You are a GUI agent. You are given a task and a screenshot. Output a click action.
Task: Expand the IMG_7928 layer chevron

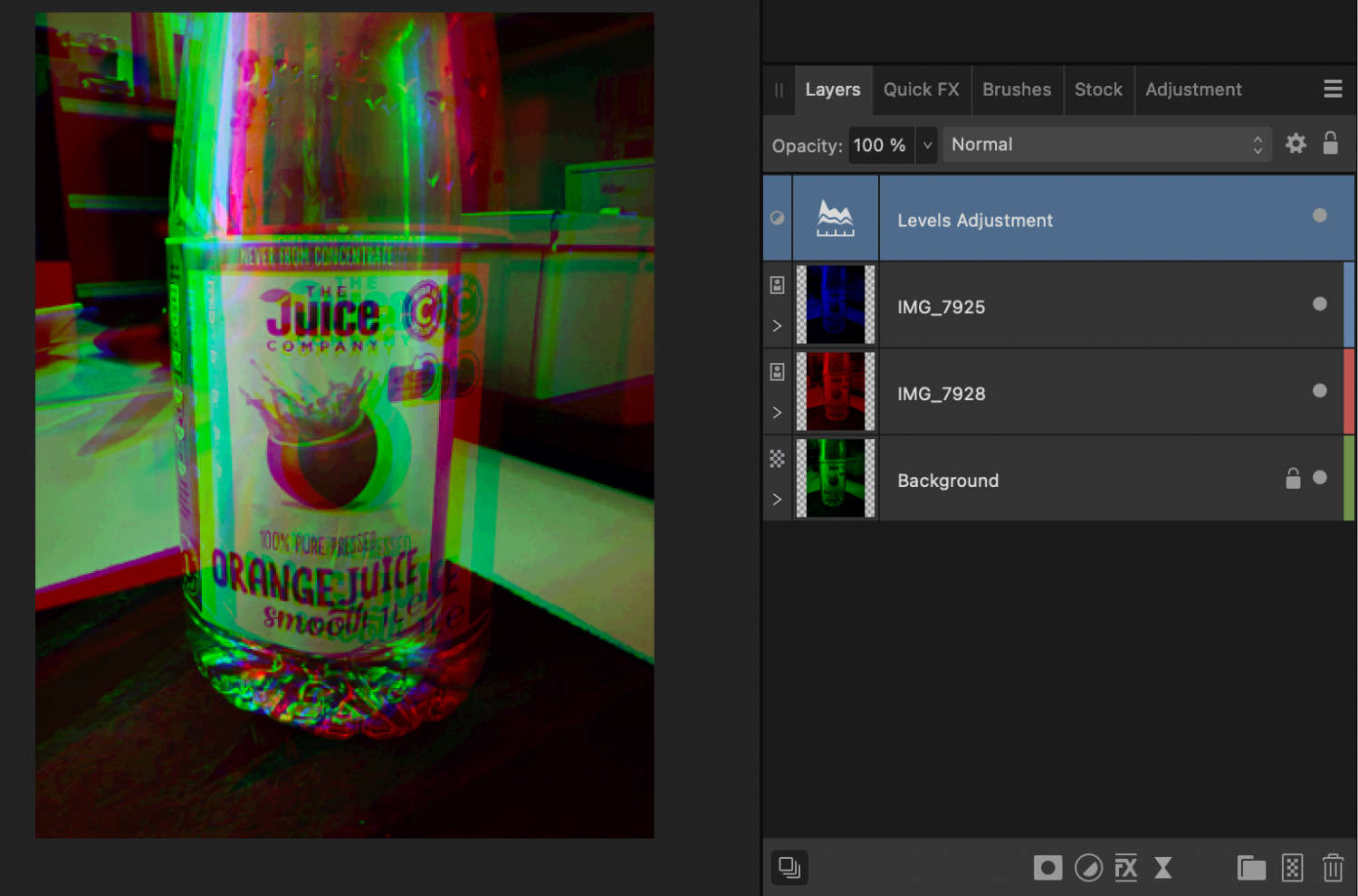point(777,413)
